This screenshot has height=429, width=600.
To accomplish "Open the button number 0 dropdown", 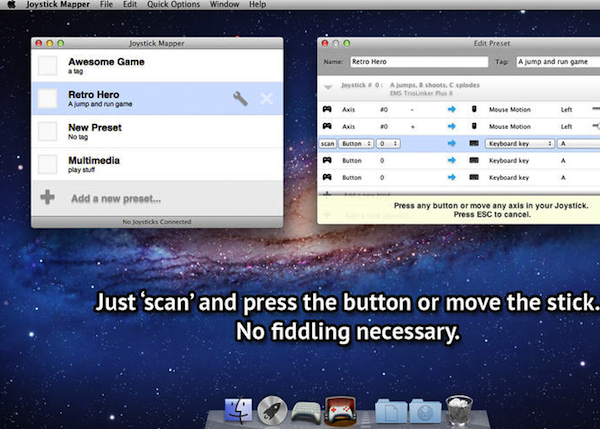I will [x=388, y=144].
